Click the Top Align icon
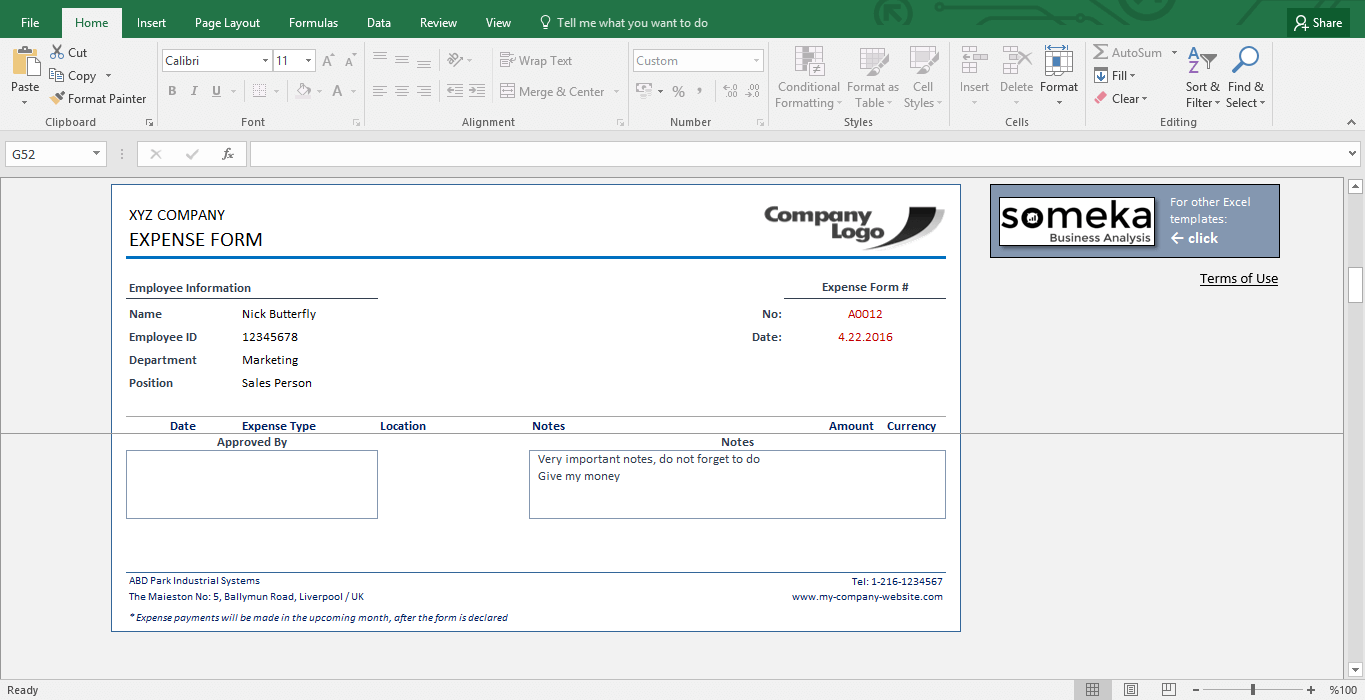 (x=379, y=60)
